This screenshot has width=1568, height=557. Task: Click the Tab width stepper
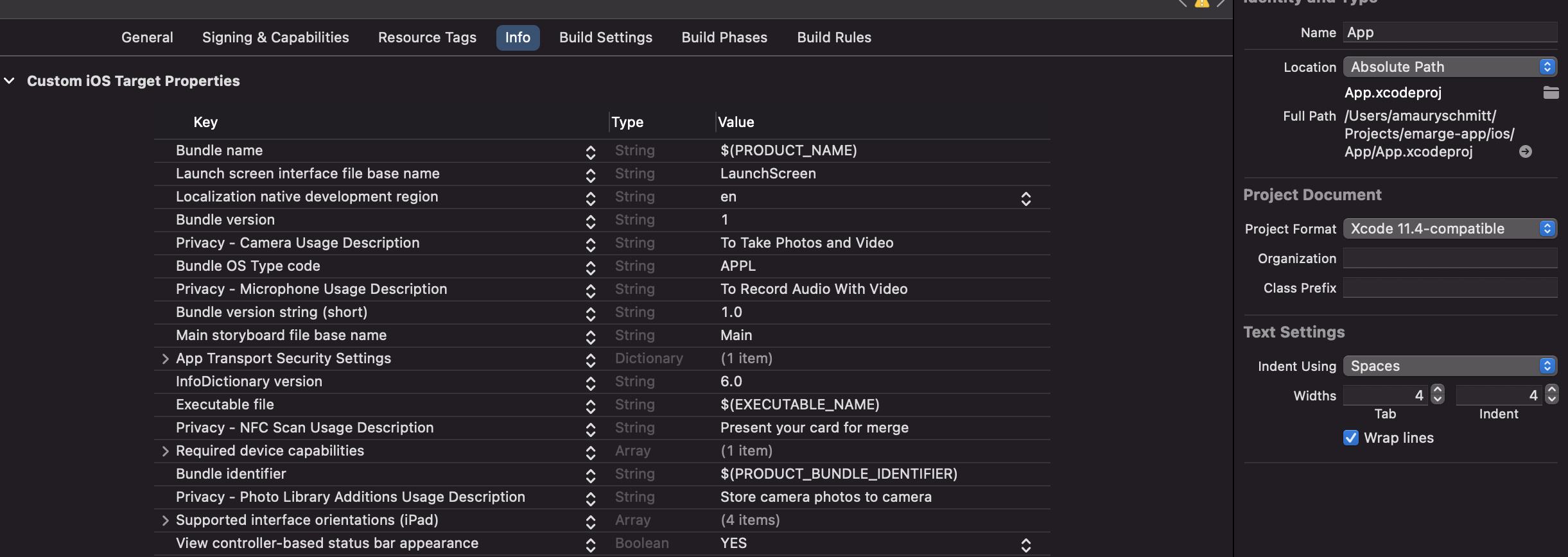pyautogui.click(x=1438, y=395)
